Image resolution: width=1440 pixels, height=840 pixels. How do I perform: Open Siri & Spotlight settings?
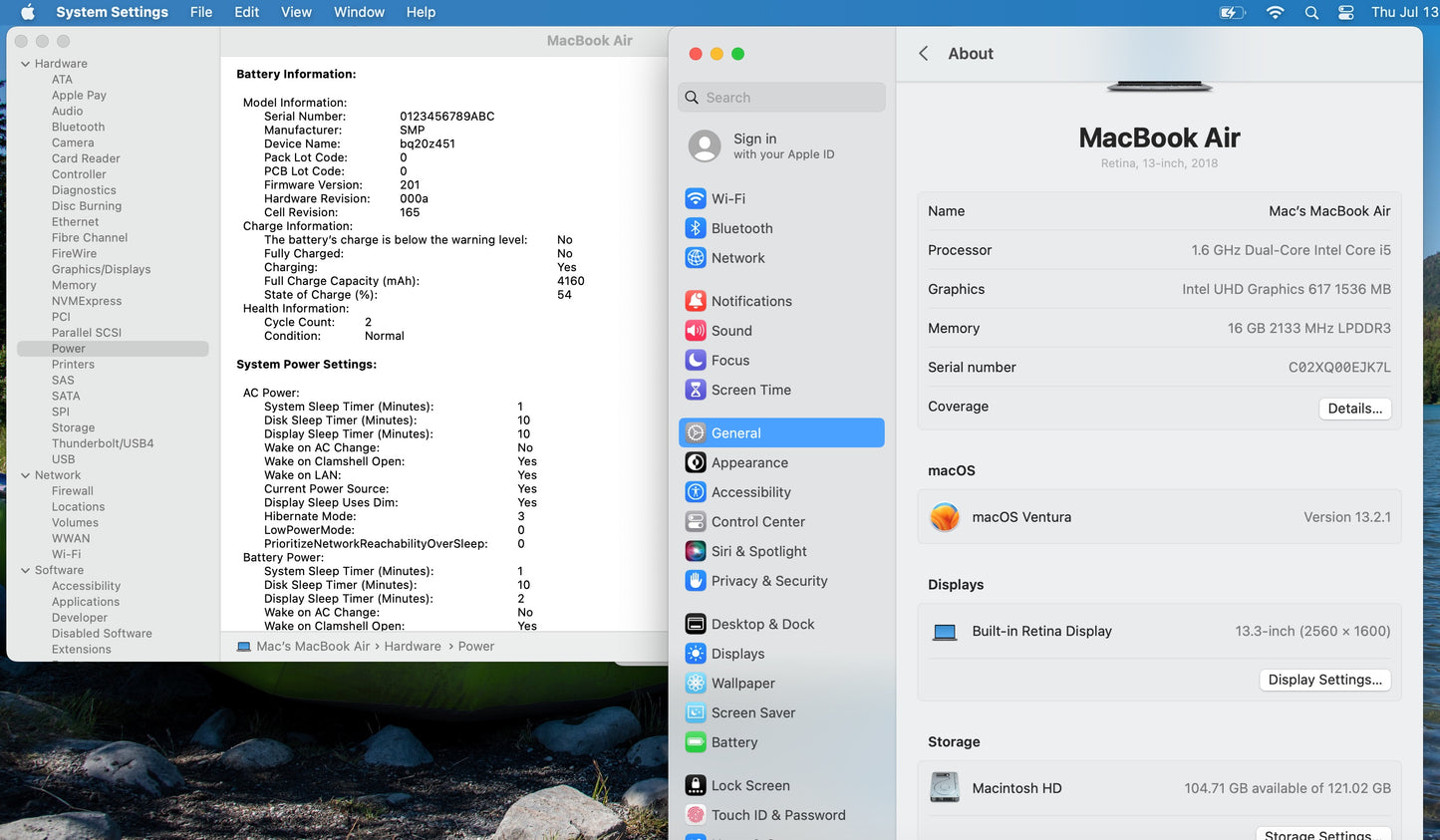click(x=757, y=551)
